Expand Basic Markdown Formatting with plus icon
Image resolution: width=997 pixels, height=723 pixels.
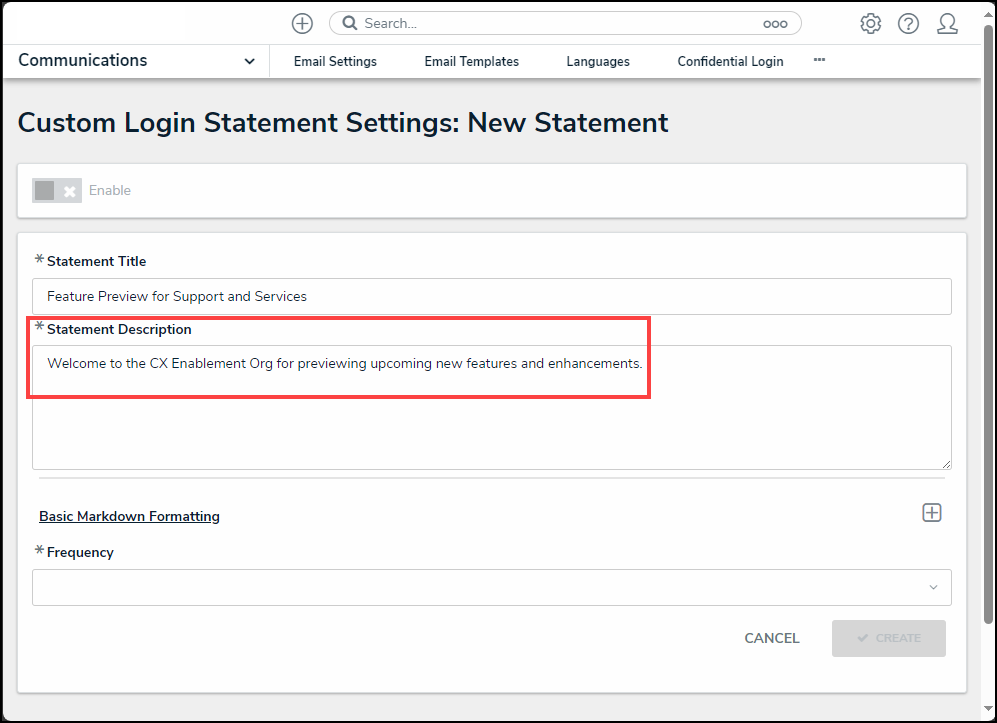tap(931, 513)
